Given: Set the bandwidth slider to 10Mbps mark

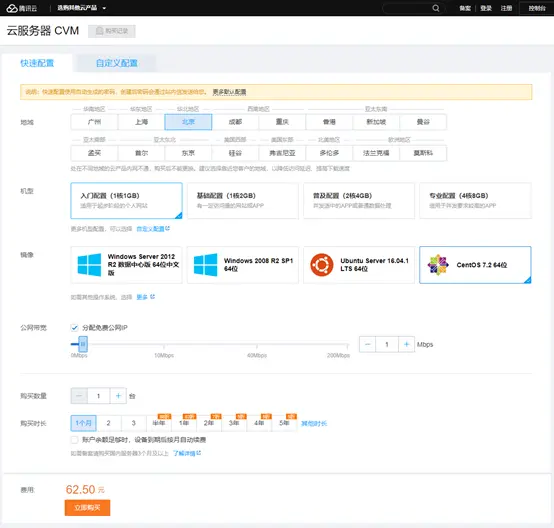Looking at the screenshot, I should click(164, 344).
